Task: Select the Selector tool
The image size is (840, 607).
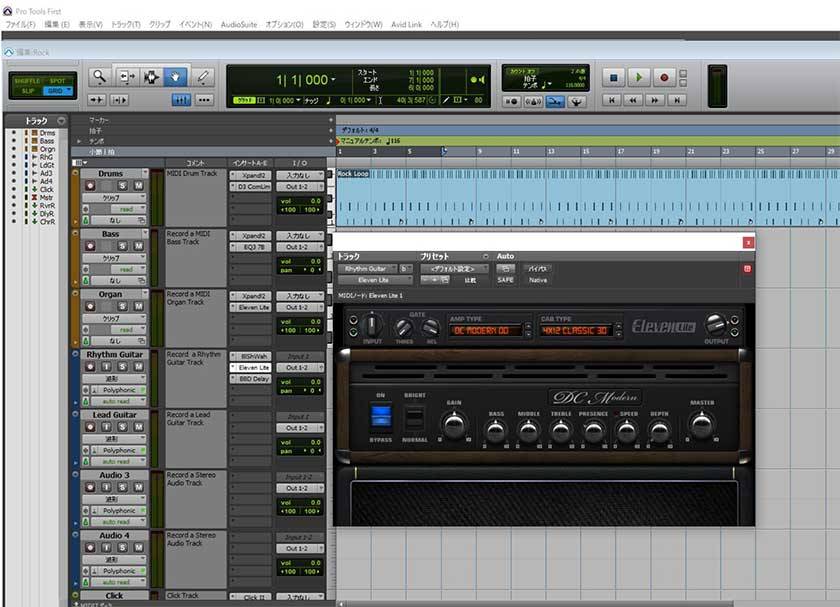Action: [x=152, y=77]
